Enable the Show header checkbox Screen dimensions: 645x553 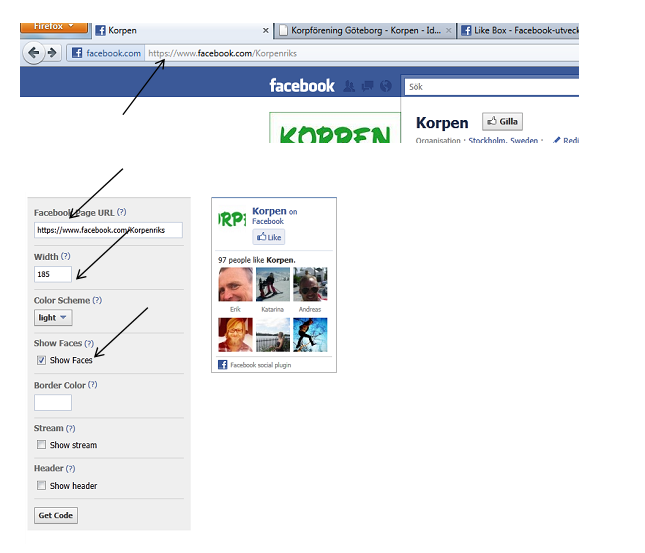click(x=41, y=485)
